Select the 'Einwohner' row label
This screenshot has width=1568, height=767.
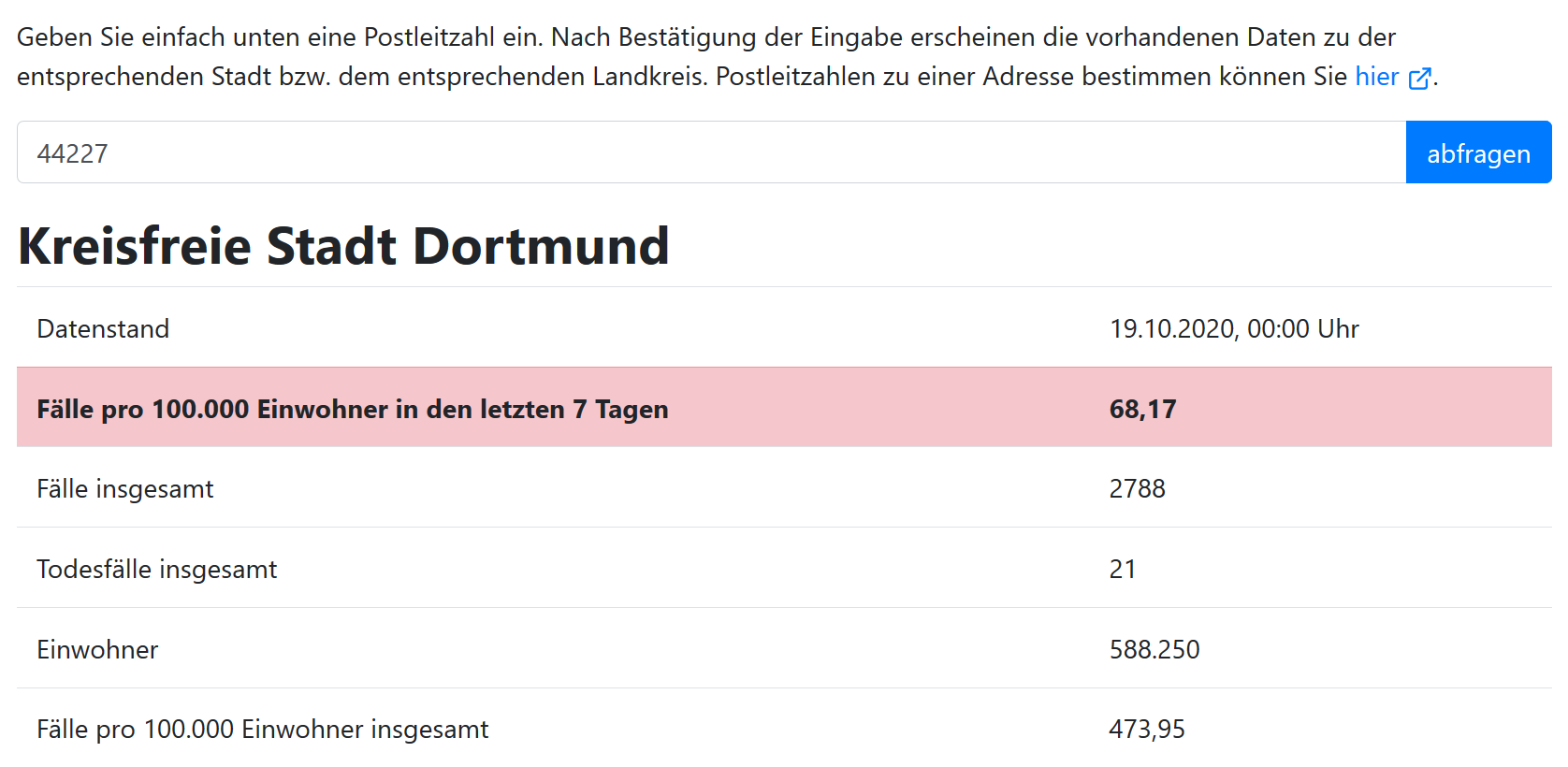[x=97, y=650]
